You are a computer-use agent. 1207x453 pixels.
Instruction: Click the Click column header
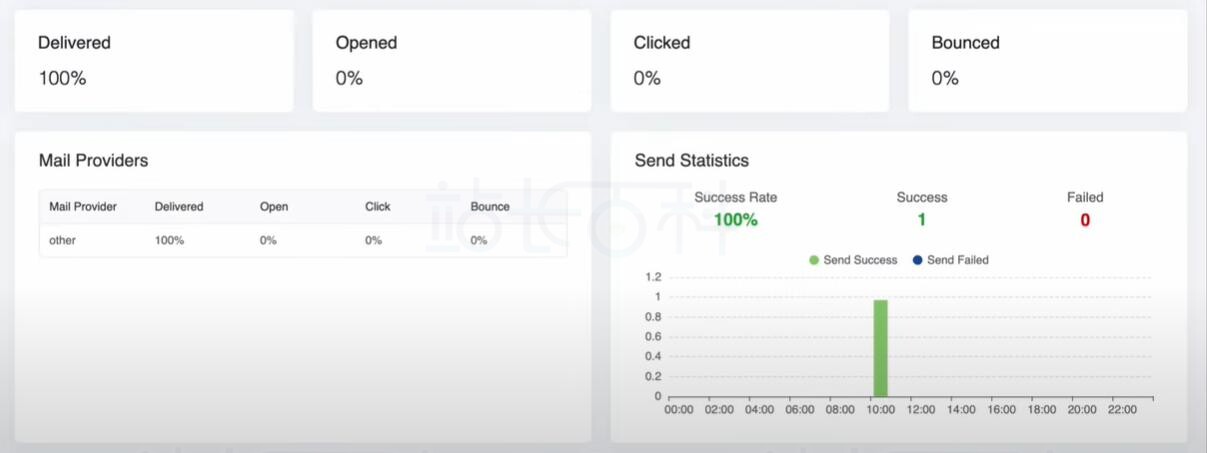click(x=378, y=207)
